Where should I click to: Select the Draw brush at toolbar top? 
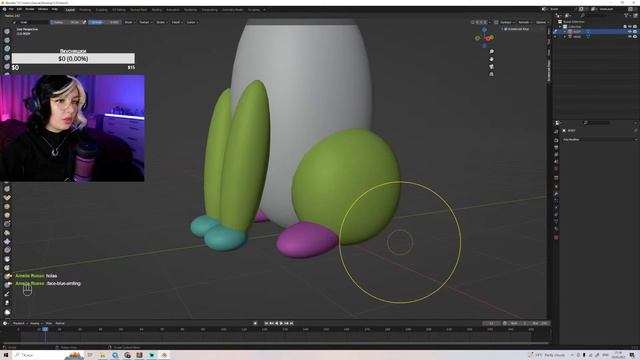[7, 31]
